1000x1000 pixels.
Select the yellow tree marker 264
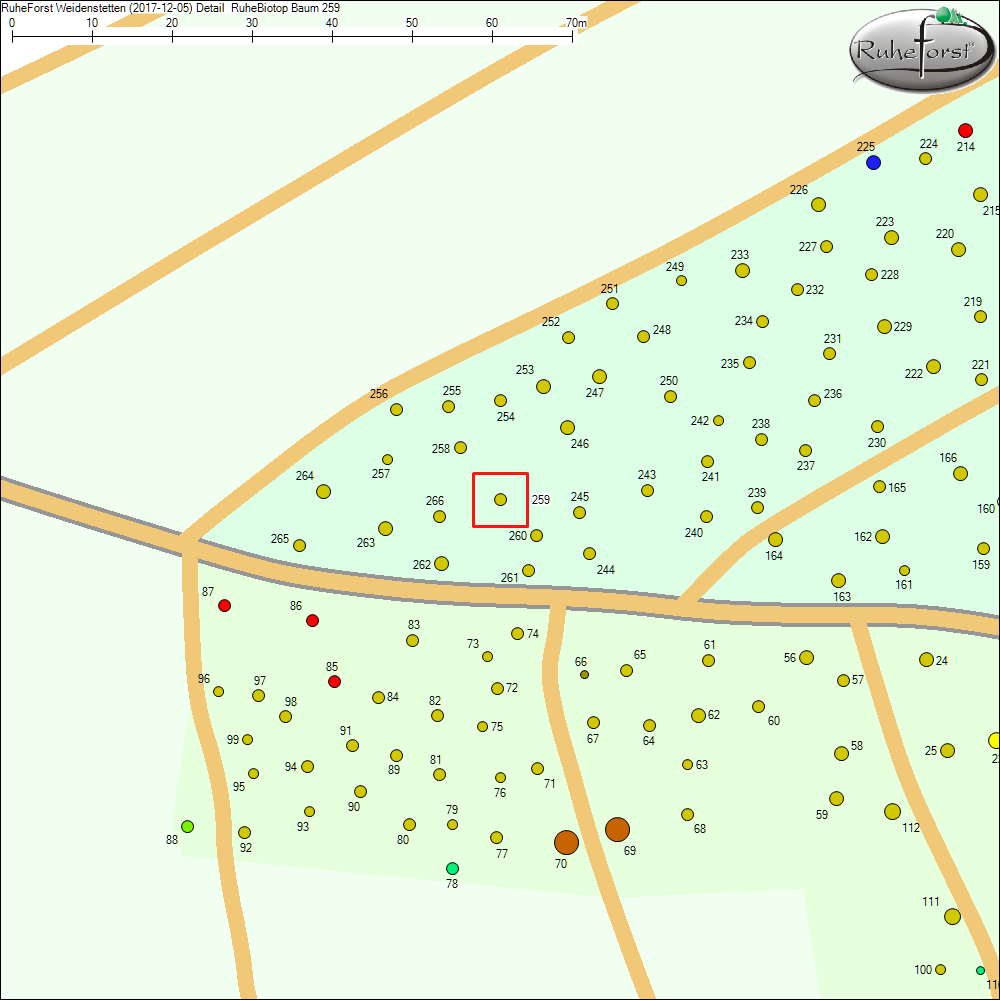[323, 491]
